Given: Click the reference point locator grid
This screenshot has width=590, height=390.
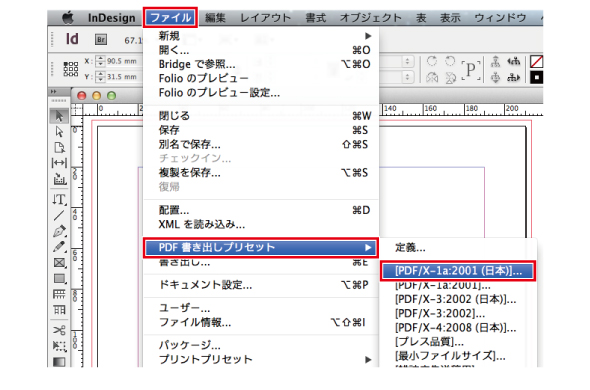Looking at the screenshot, I should (x=70, y=69).
